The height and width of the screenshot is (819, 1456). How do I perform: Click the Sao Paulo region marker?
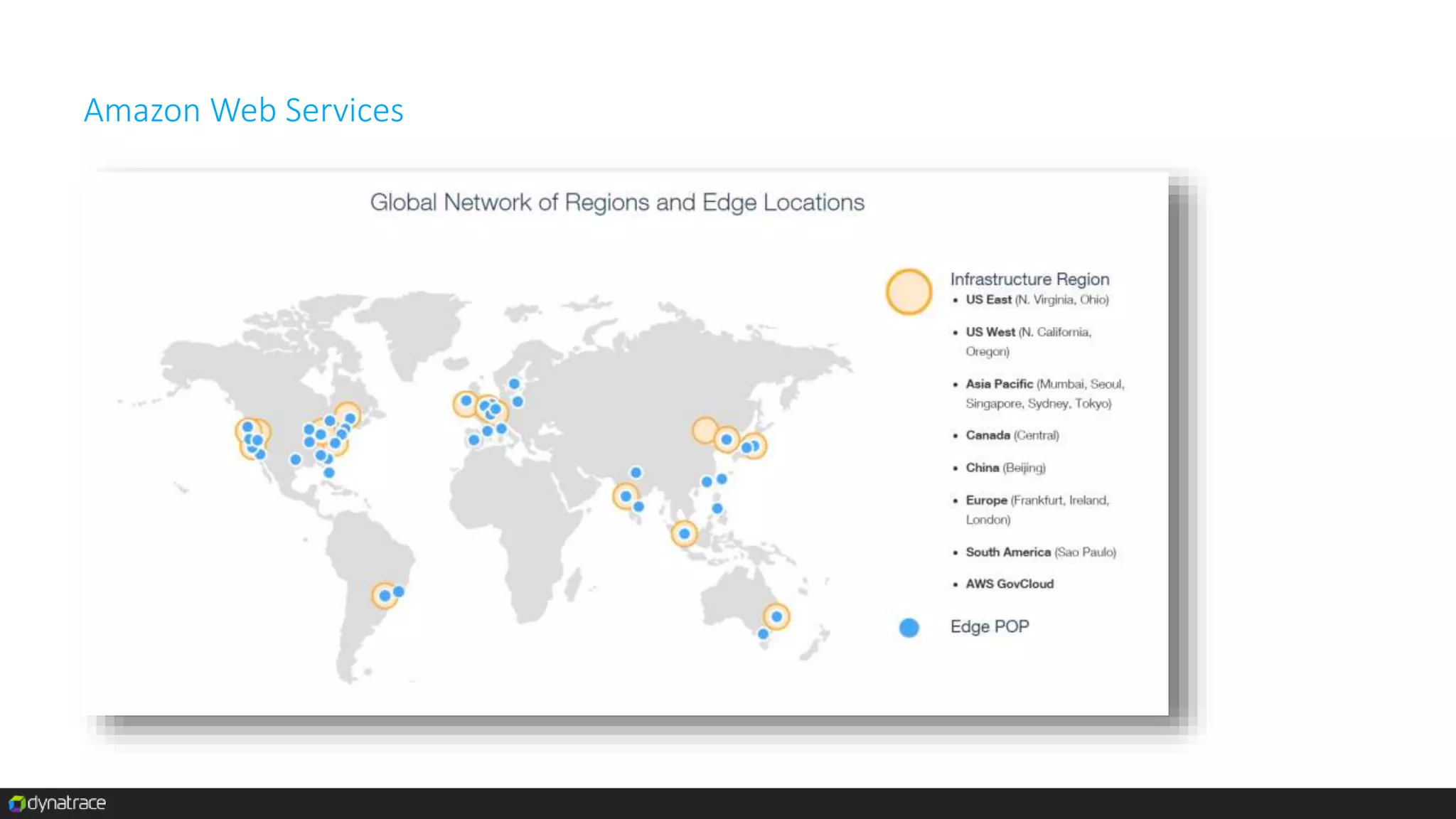[385, 595]
